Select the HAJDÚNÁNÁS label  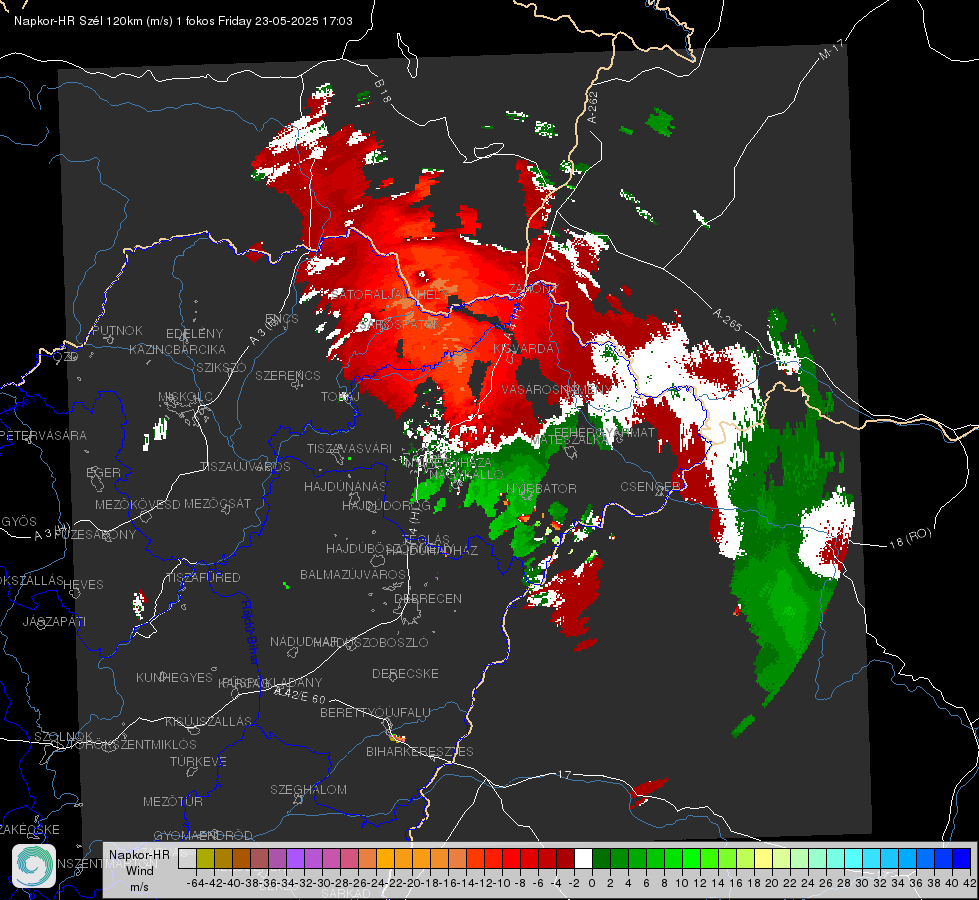click(x=345, y=486)
